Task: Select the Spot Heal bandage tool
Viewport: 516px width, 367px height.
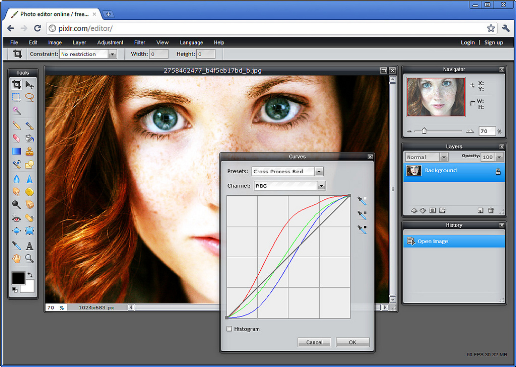Action: pos(30,218)
